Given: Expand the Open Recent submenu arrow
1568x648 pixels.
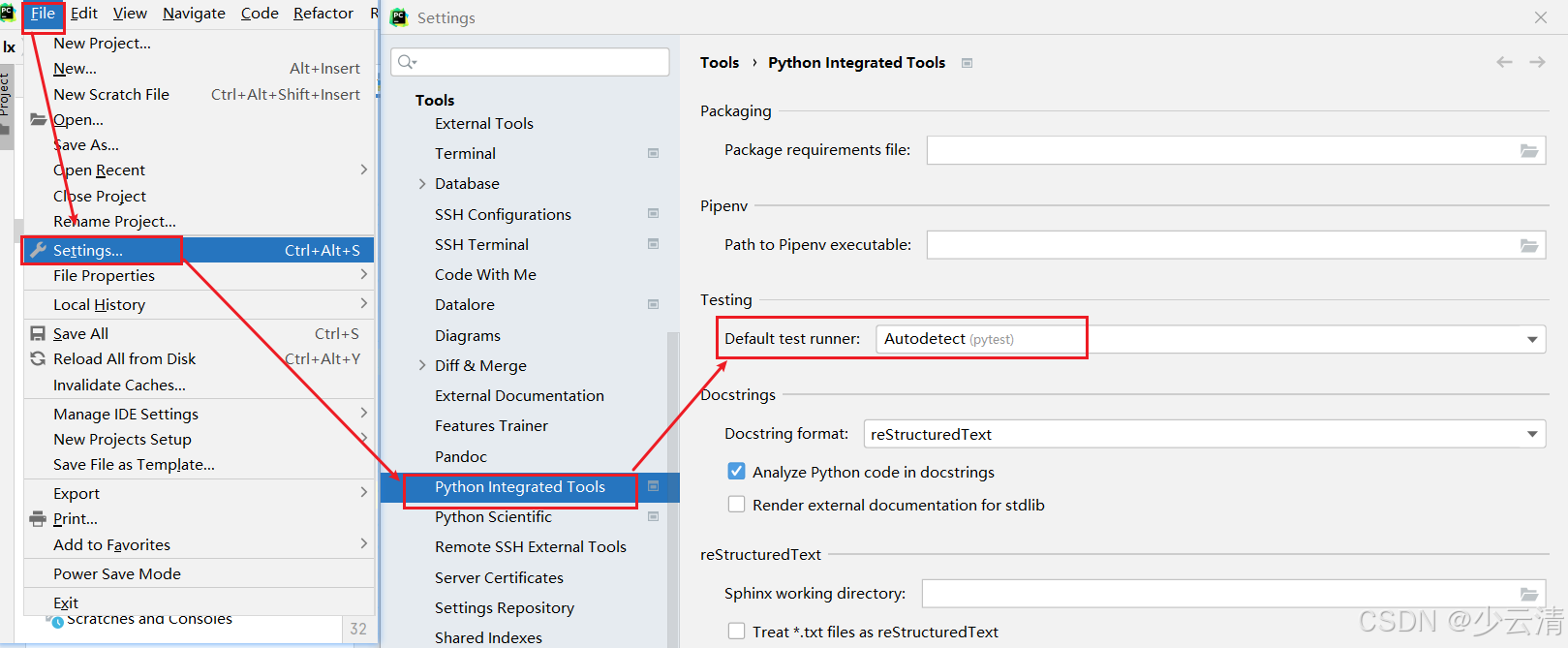Looking at the screenshot, I should pos(364,170).
